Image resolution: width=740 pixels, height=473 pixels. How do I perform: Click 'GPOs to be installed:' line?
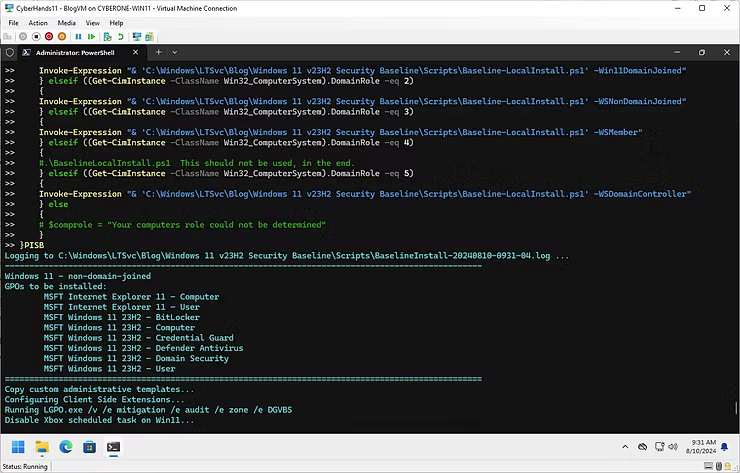[56, 287]
